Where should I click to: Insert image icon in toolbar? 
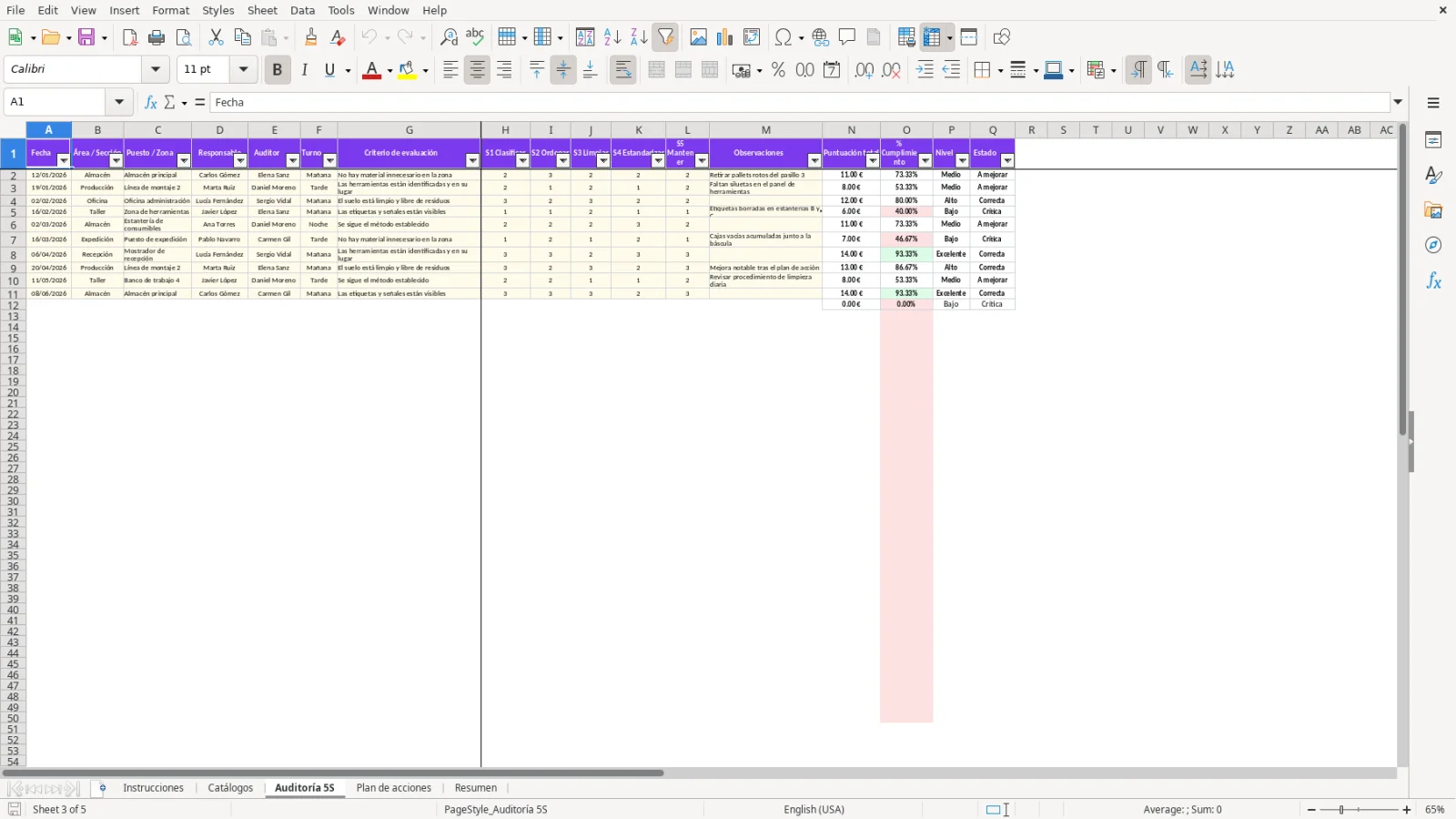coord(699,37)
